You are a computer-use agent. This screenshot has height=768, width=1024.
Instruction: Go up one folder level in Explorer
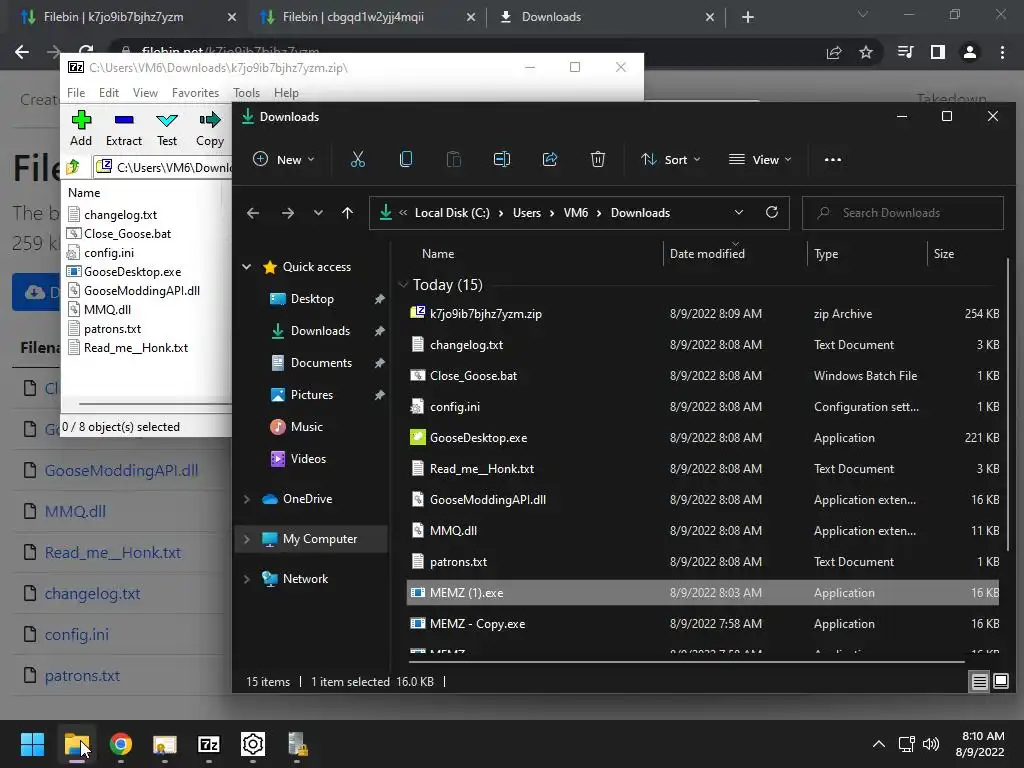[347, 213]
